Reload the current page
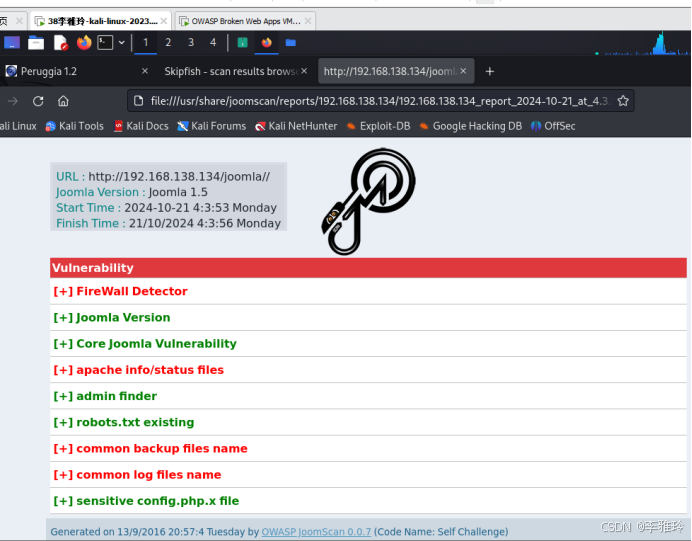Screen dimensions: 692x541 pyautogui.click(x=38, y=101)
